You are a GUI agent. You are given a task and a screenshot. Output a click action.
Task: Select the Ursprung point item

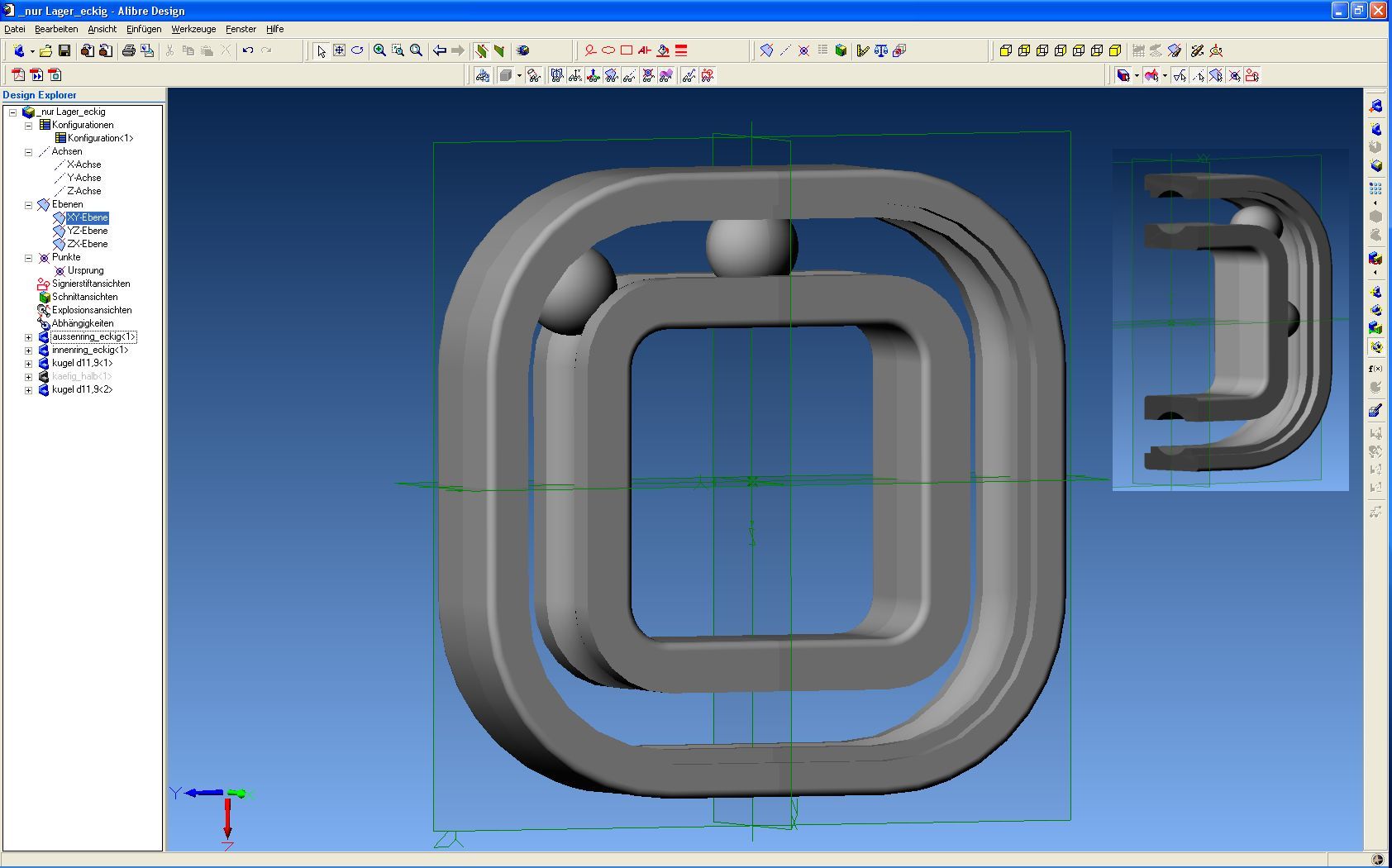[x=86, y=270]
